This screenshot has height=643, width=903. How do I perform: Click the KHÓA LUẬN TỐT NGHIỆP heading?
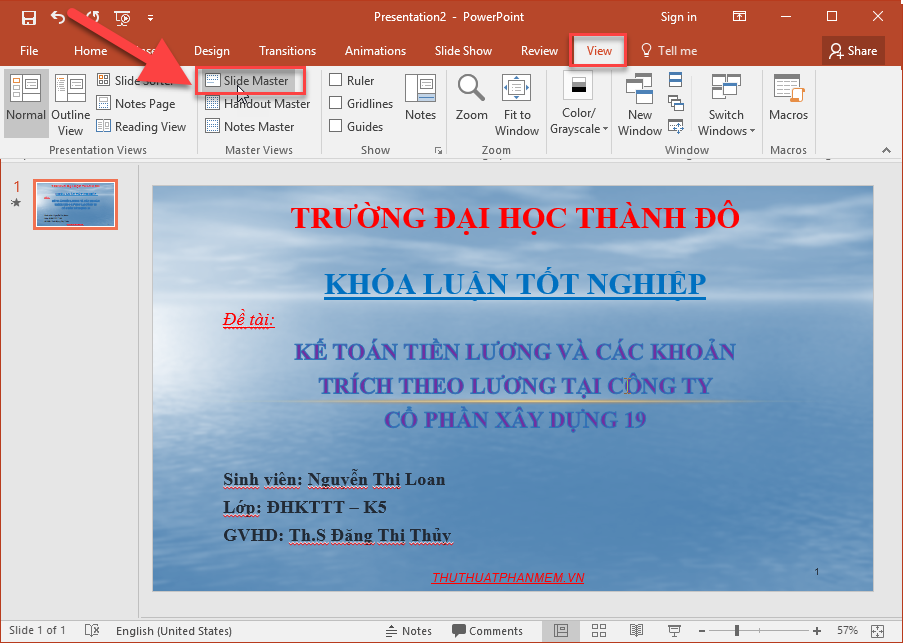(515, 284)
